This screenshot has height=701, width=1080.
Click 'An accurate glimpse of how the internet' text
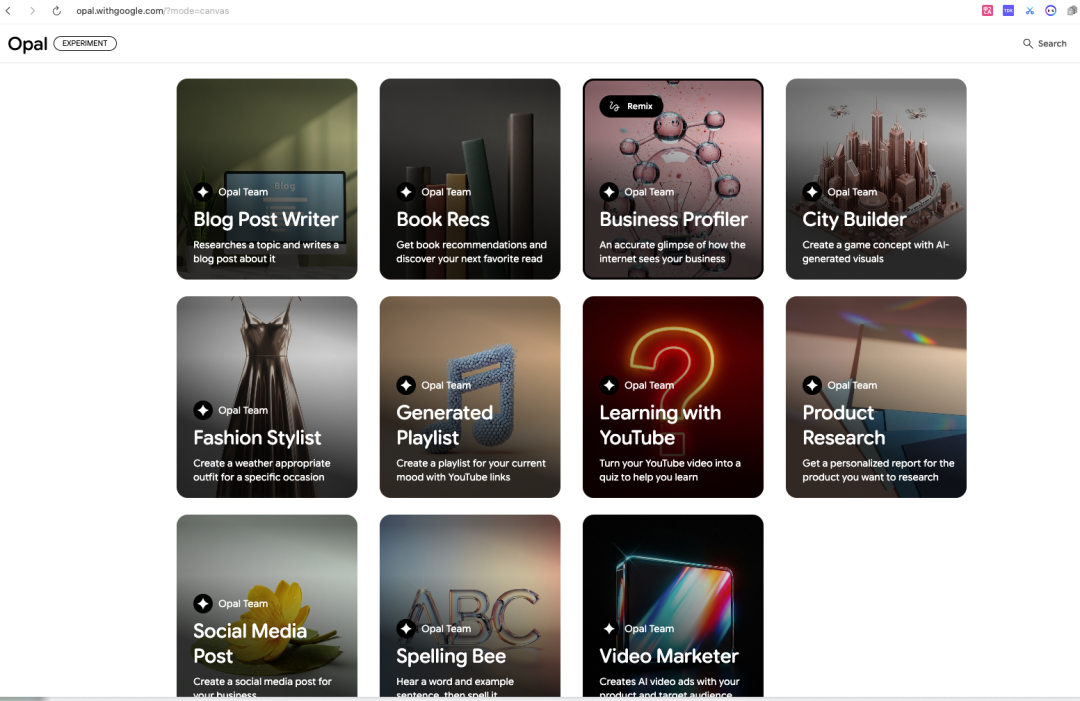point(672,252)
